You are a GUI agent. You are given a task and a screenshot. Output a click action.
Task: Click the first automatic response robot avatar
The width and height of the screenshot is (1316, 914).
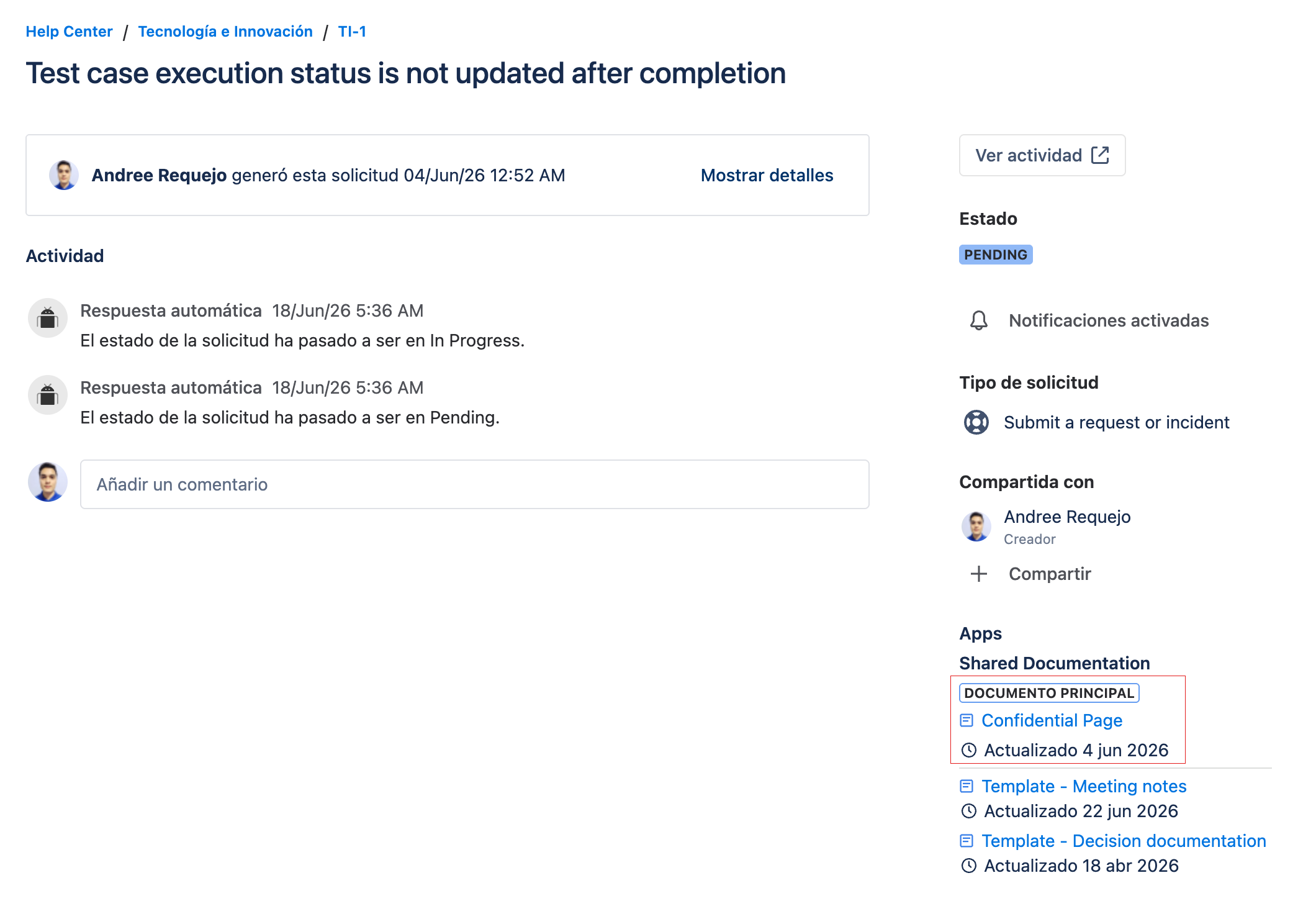48,318
